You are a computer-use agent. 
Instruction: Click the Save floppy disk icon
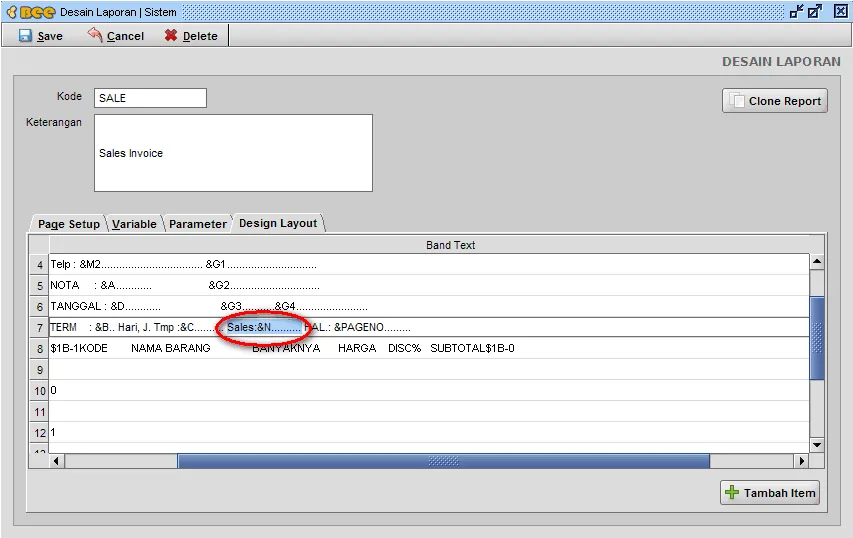[25, 36]
